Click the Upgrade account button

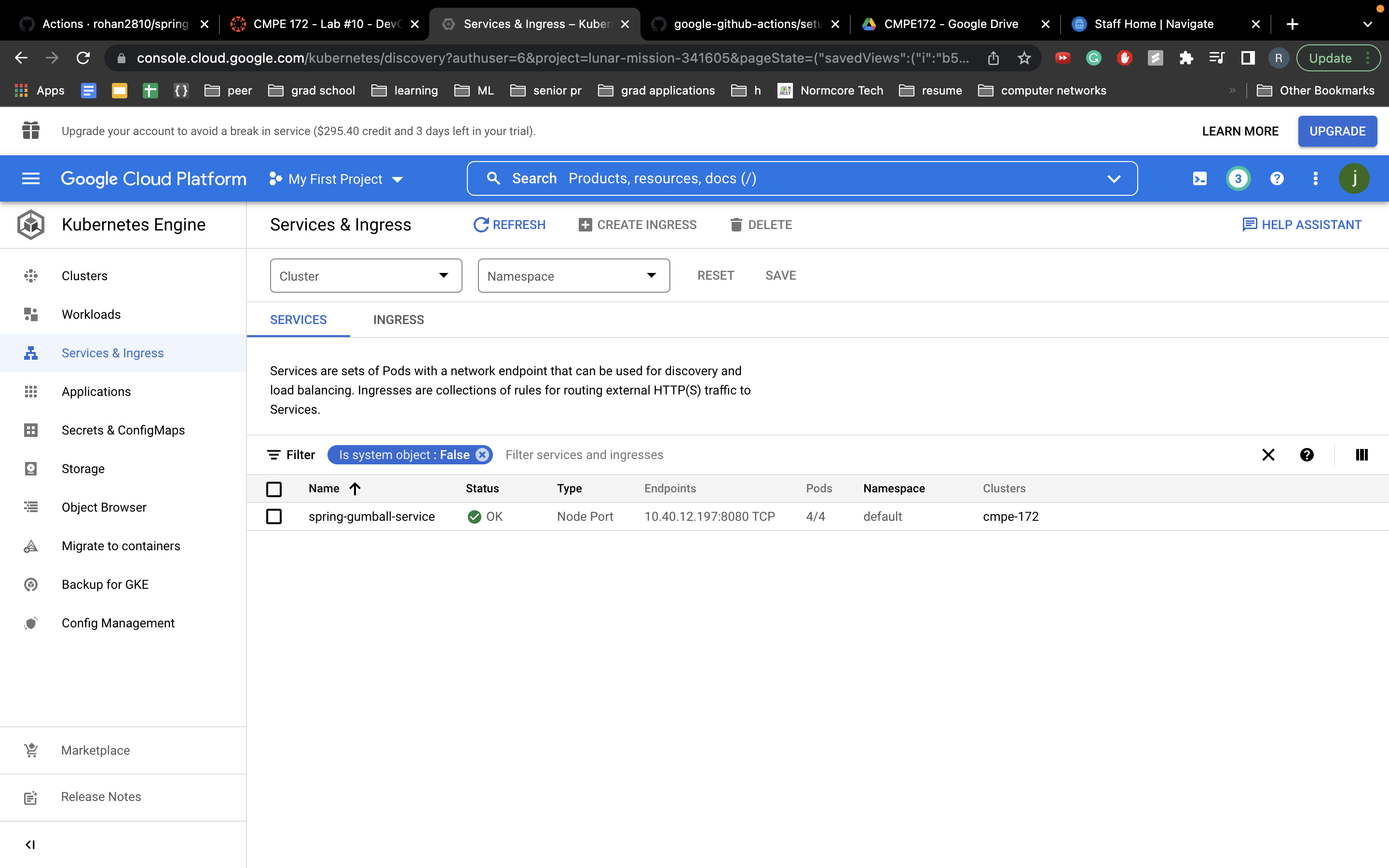click(x=1337, y=131)
